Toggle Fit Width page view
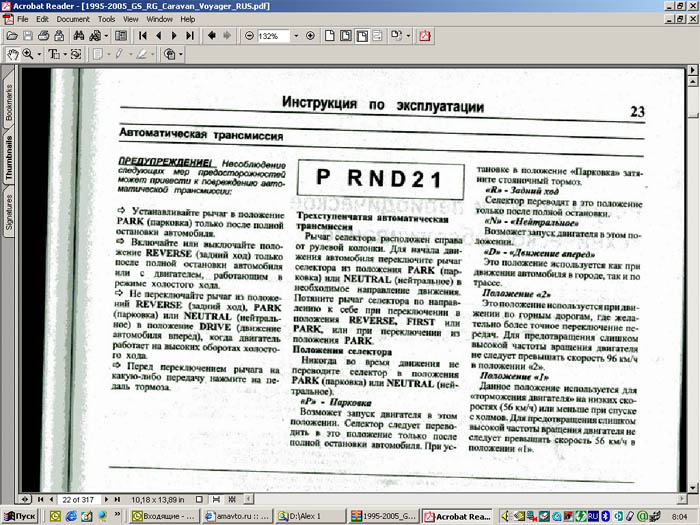 [x=364, y=35]
